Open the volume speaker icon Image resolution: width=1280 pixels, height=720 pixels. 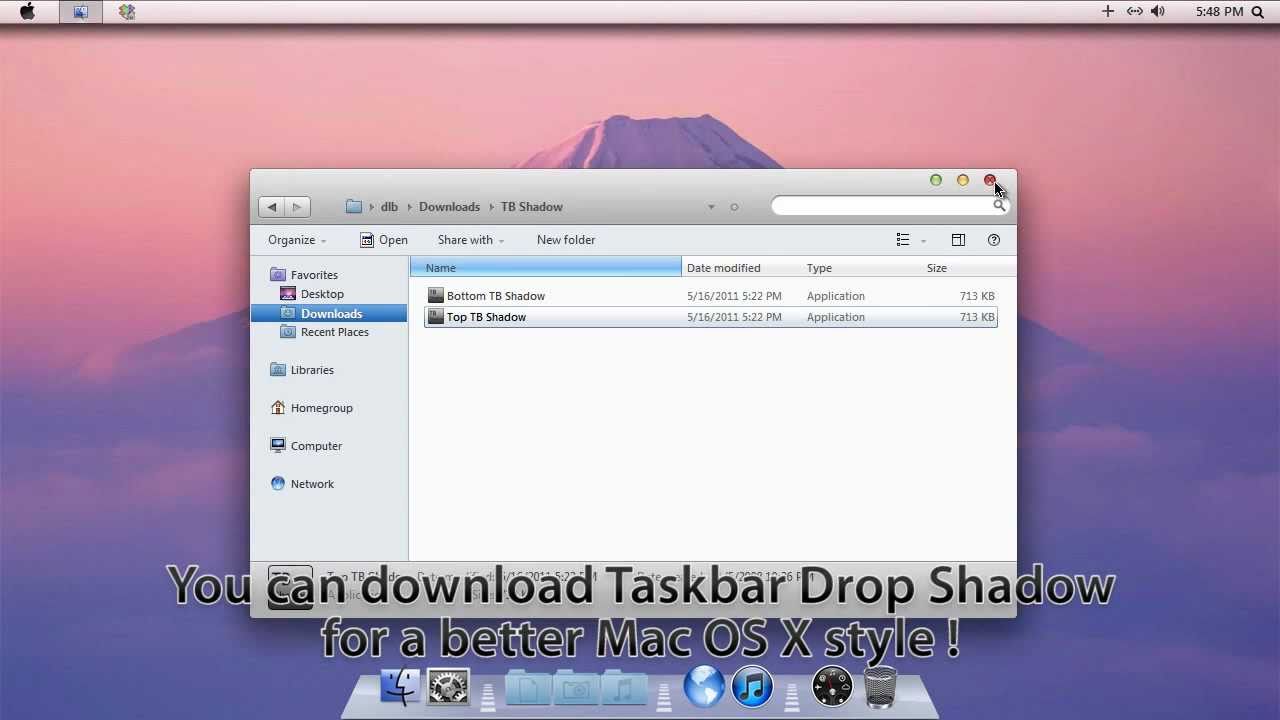click(1158, 11)
